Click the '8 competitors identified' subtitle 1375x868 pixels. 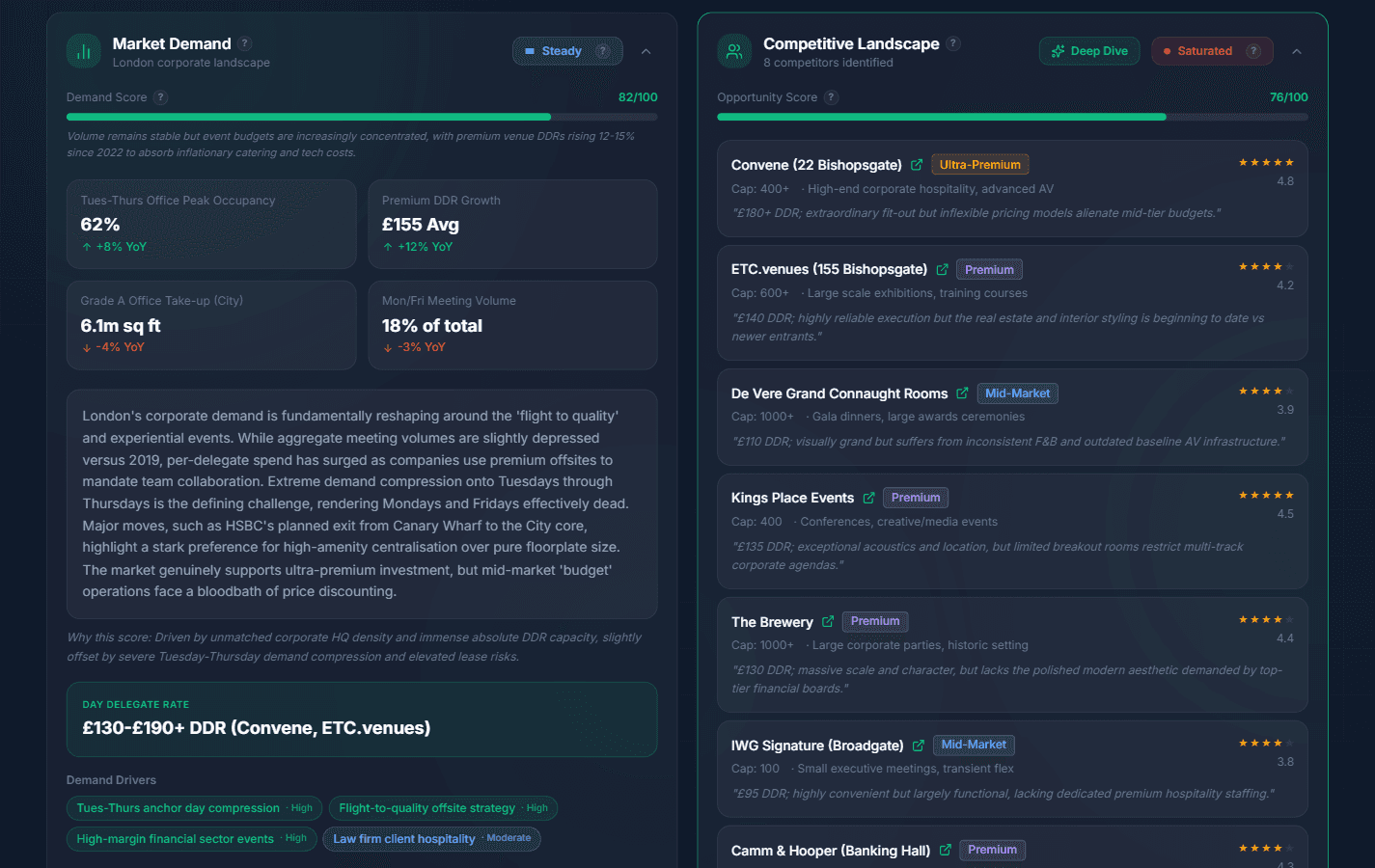point(828,63)
